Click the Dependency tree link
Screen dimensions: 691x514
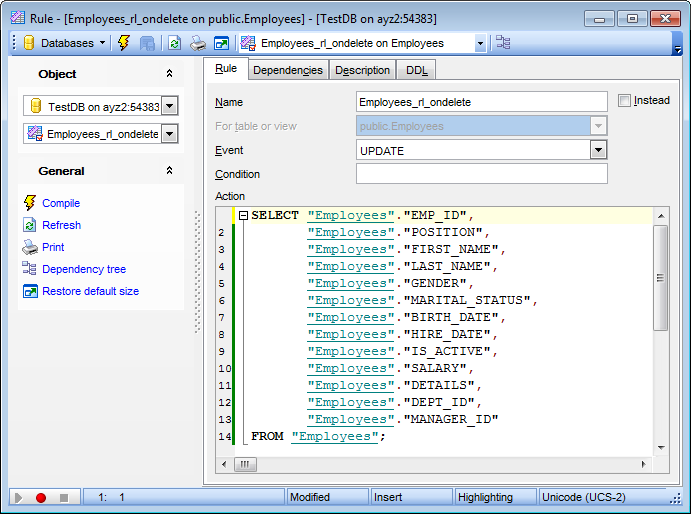point(84,269)
